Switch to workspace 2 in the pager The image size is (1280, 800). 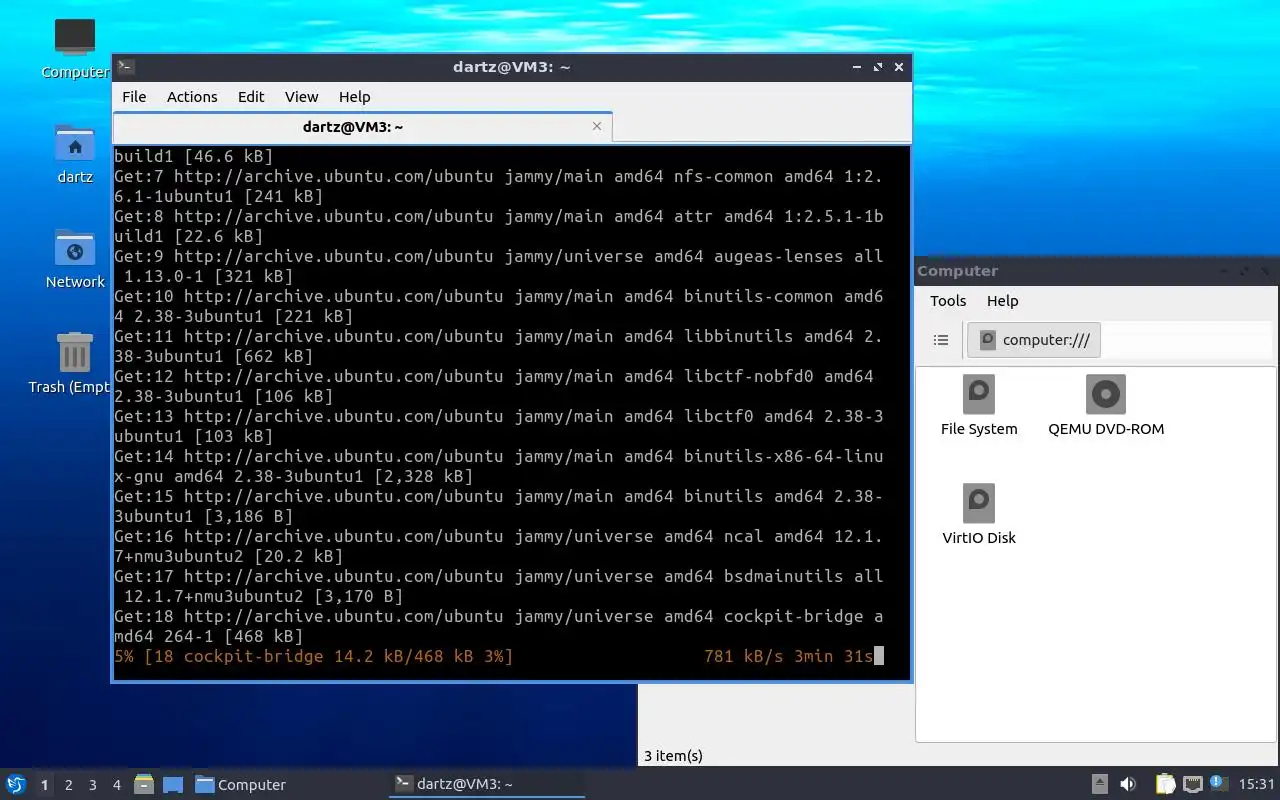pos(68,785)
